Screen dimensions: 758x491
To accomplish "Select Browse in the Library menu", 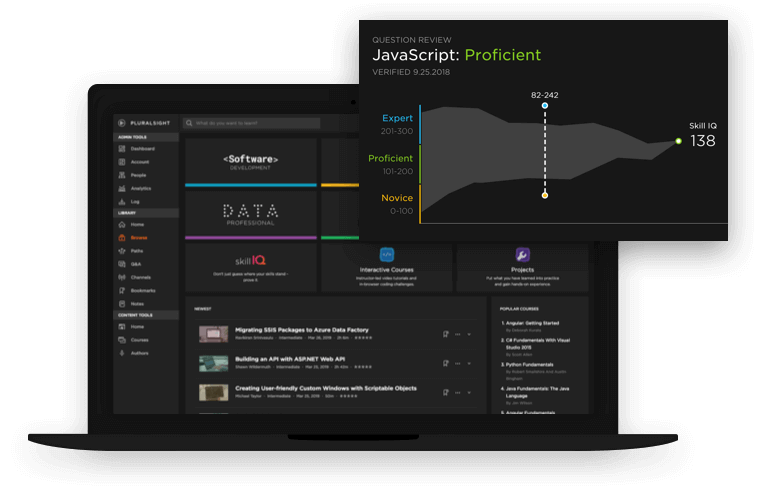I will pyautogui.click(x=138, y=238).
